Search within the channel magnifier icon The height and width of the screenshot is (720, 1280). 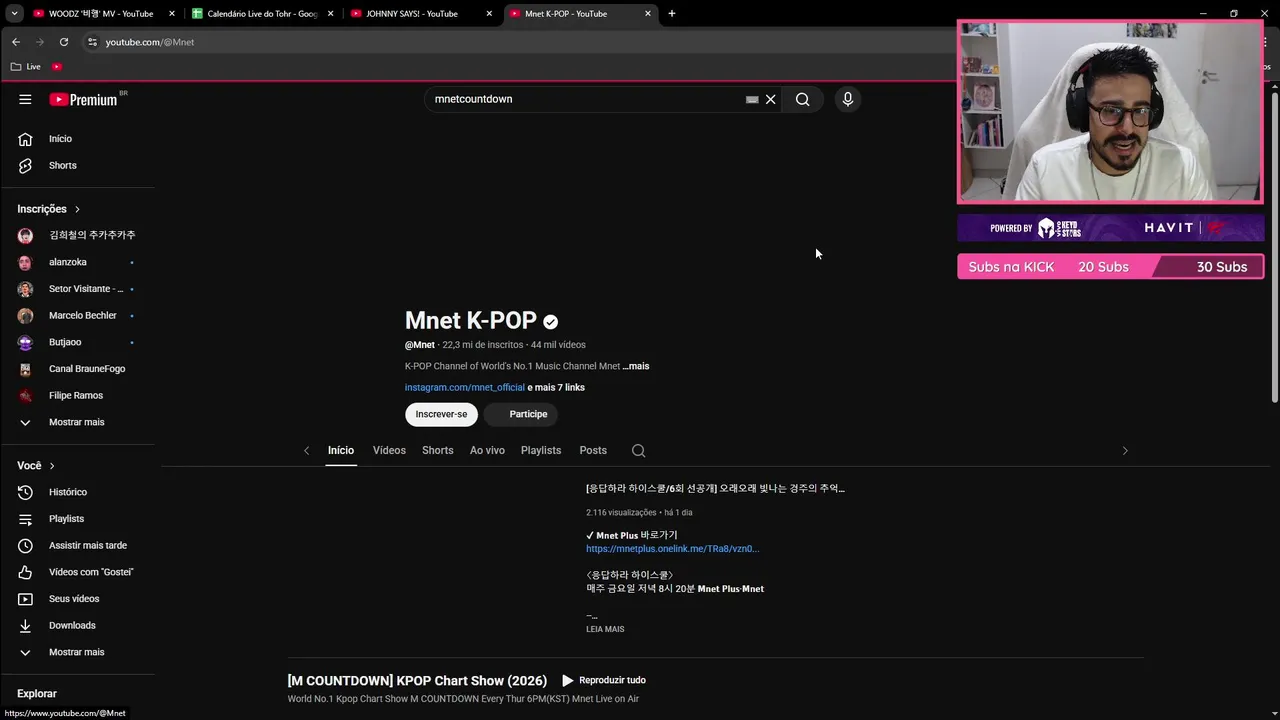638,451
